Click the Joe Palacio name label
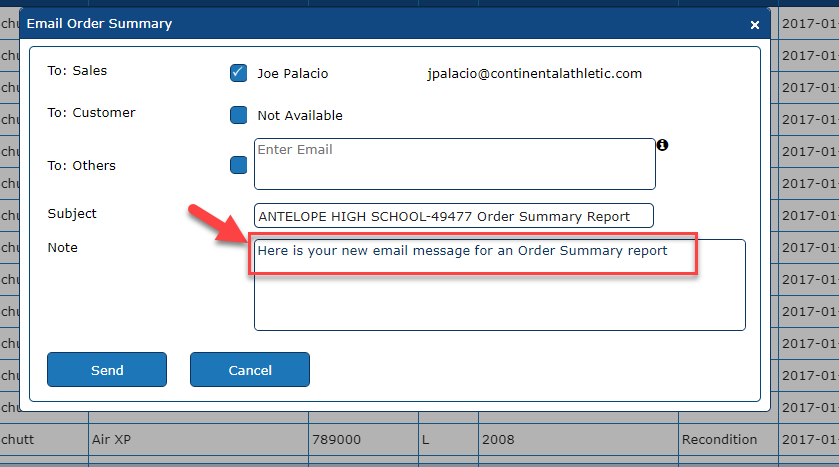The height and width of the screenshot is (467, 839). coord(293,73)
